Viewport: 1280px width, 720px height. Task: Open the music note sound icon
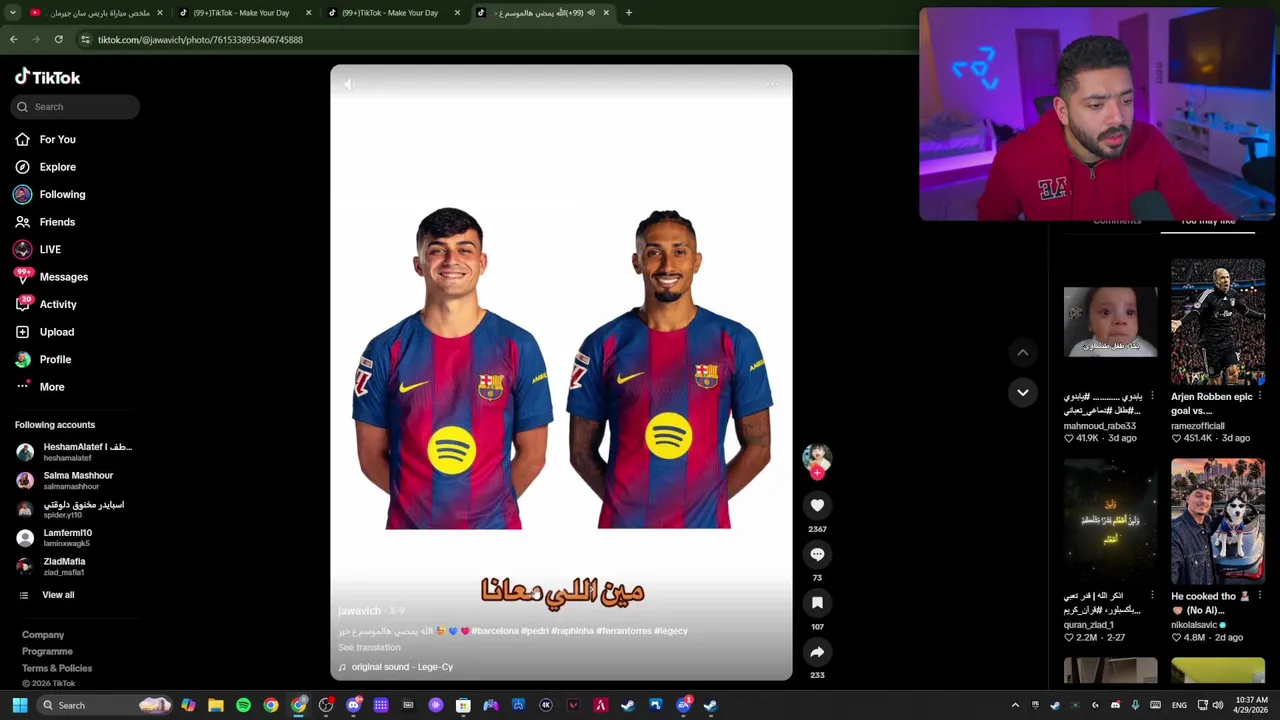342,667
